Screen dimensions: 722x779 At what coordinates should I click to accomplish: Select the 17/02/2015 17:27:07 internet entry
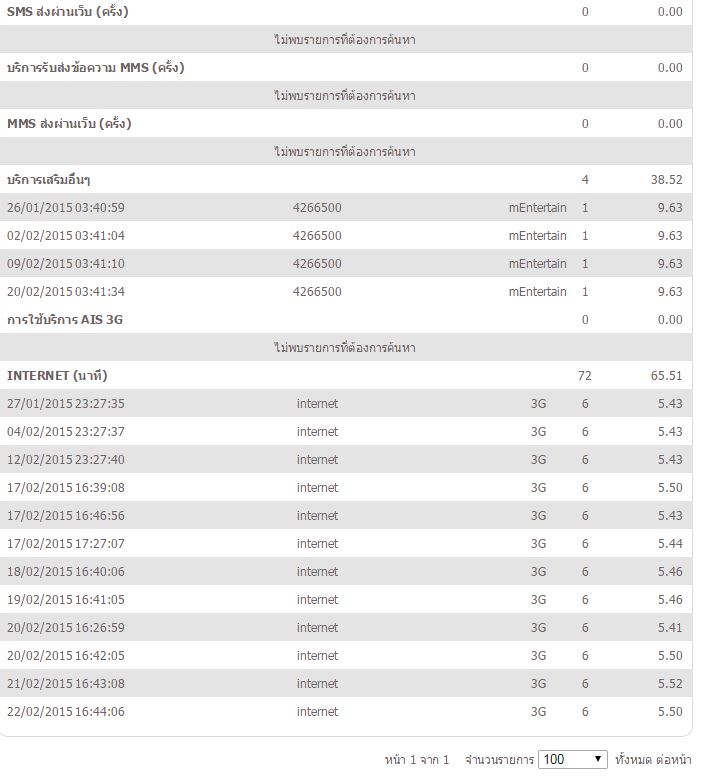pyautogui.click(x=346, y=544)
